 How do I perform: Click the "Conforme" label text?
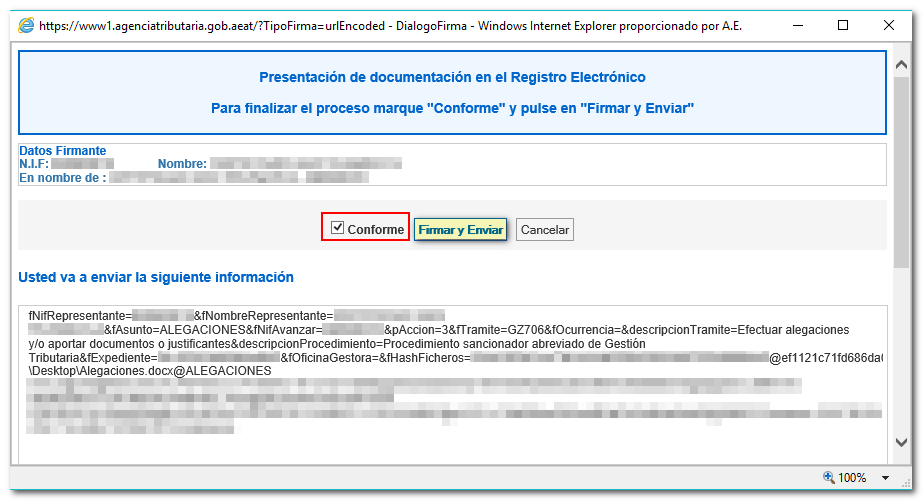376,229
